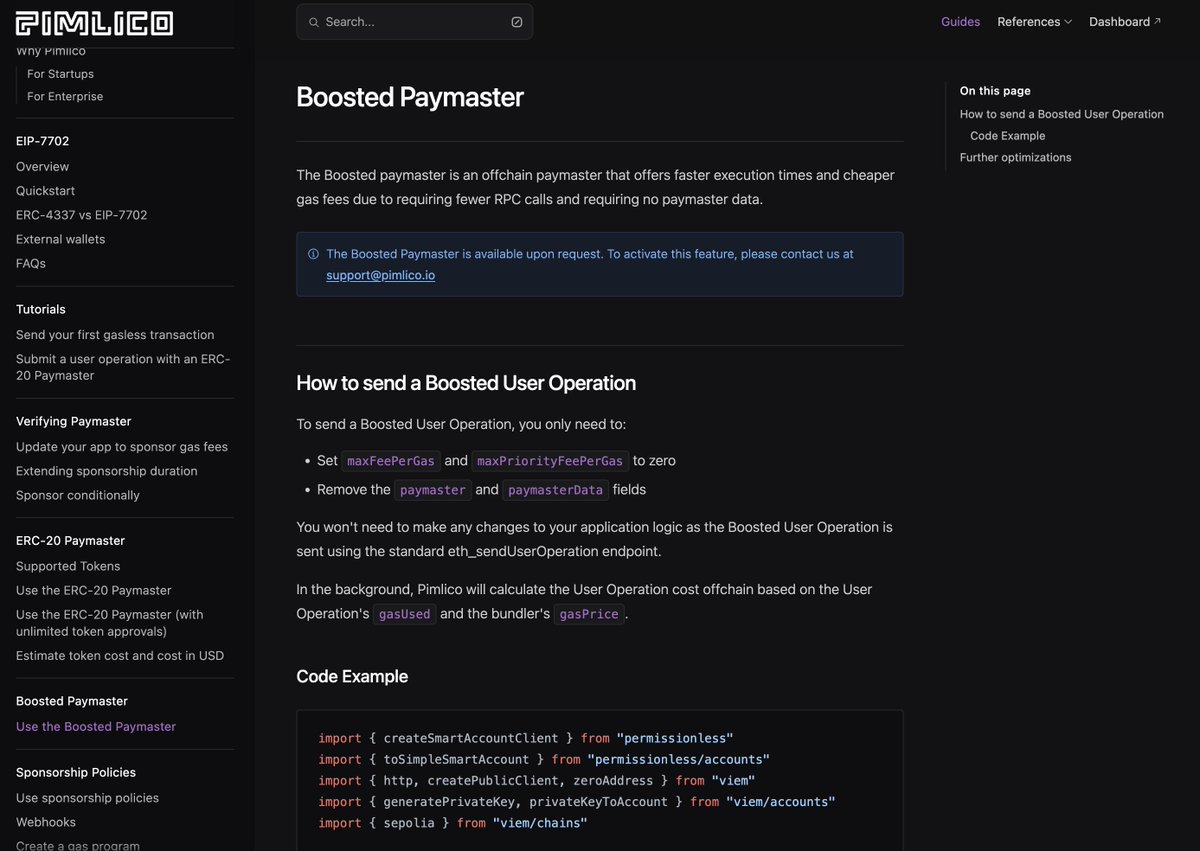Open the Dashboard link
This screenshot has height=851, width=1200.
point(1125,22)
